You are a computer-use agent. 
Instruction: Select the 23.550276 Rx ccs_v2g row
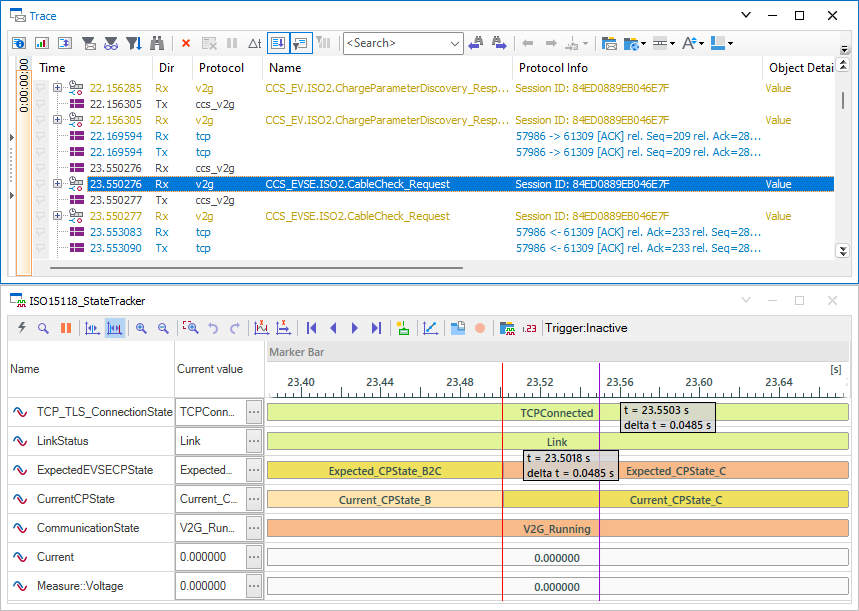[x=433, y=168]
